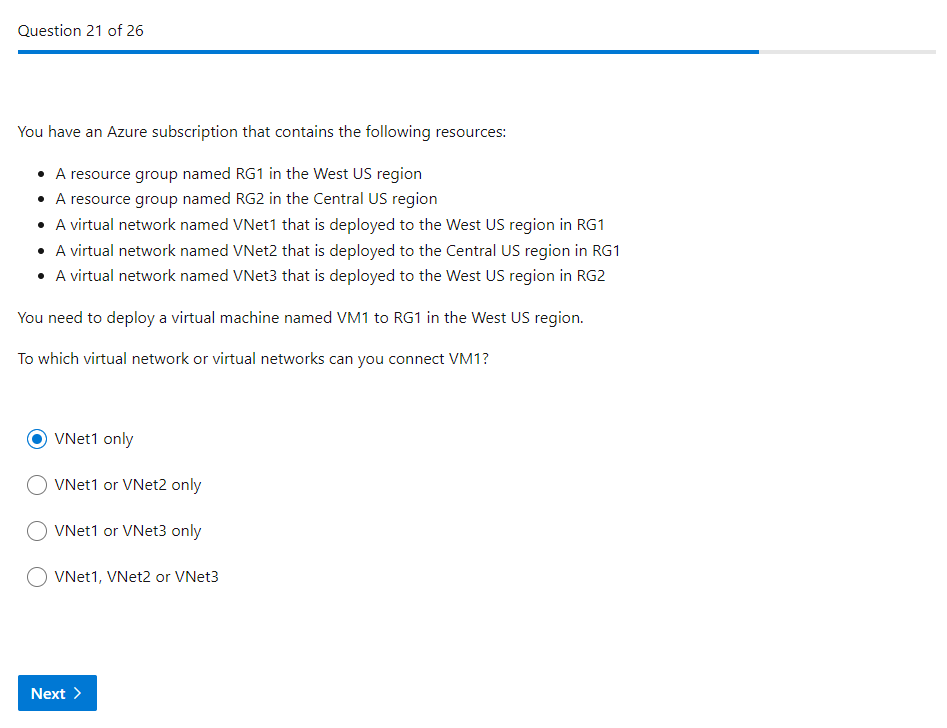The height and width of the screenshot is (728, 947).
Task: Click the bullet line describing VNet2
Action: (x=338, y=250)
